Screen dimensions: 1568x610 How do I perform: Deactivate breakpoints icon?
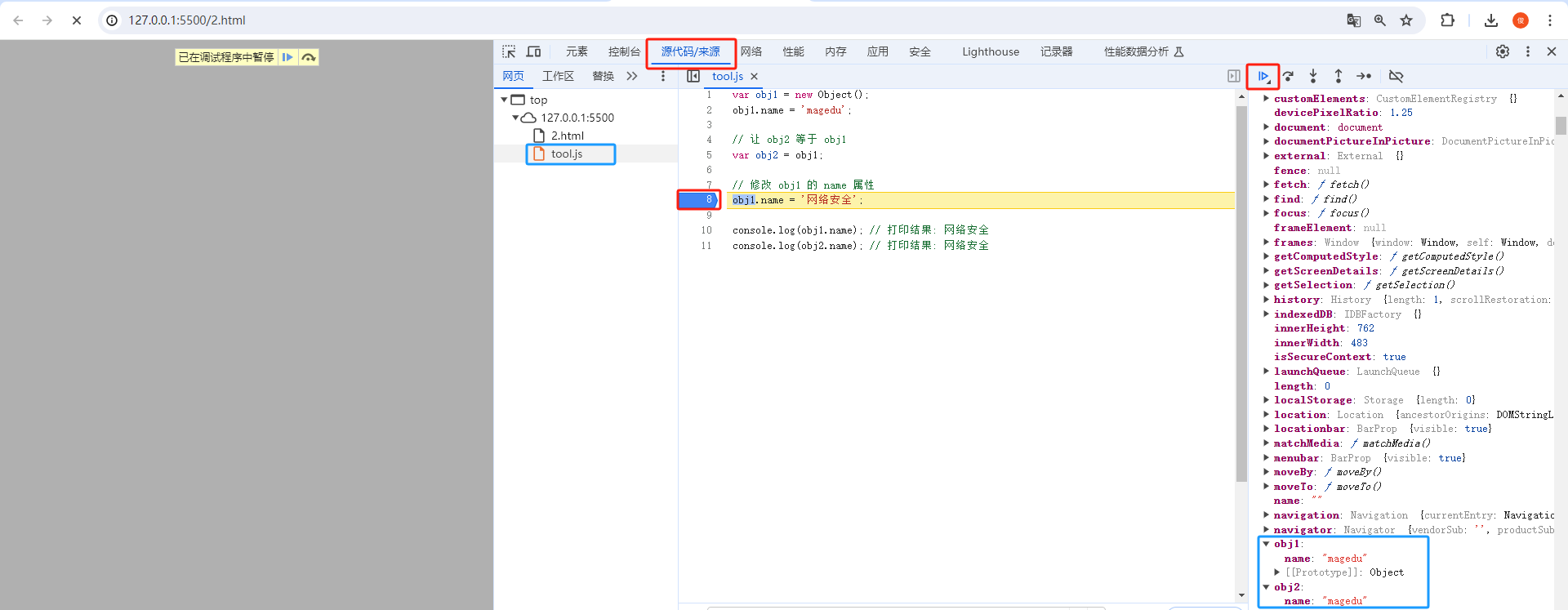coord(1396,76)
